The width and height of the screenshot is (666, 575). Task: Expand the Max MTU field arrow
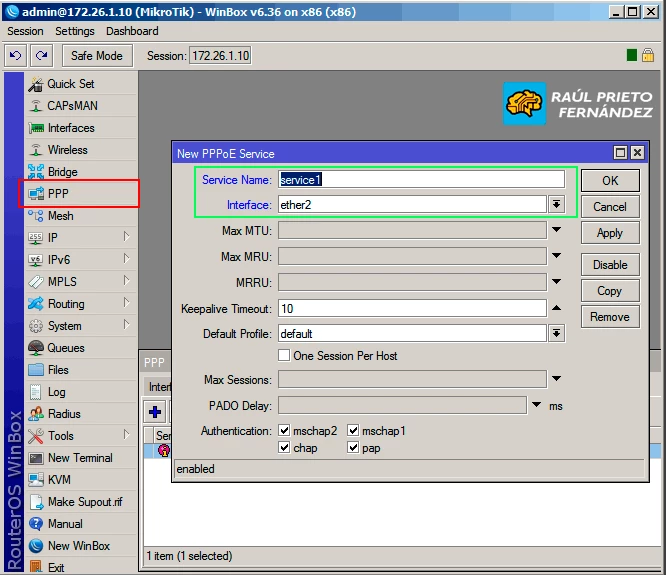tap(556, 230)
